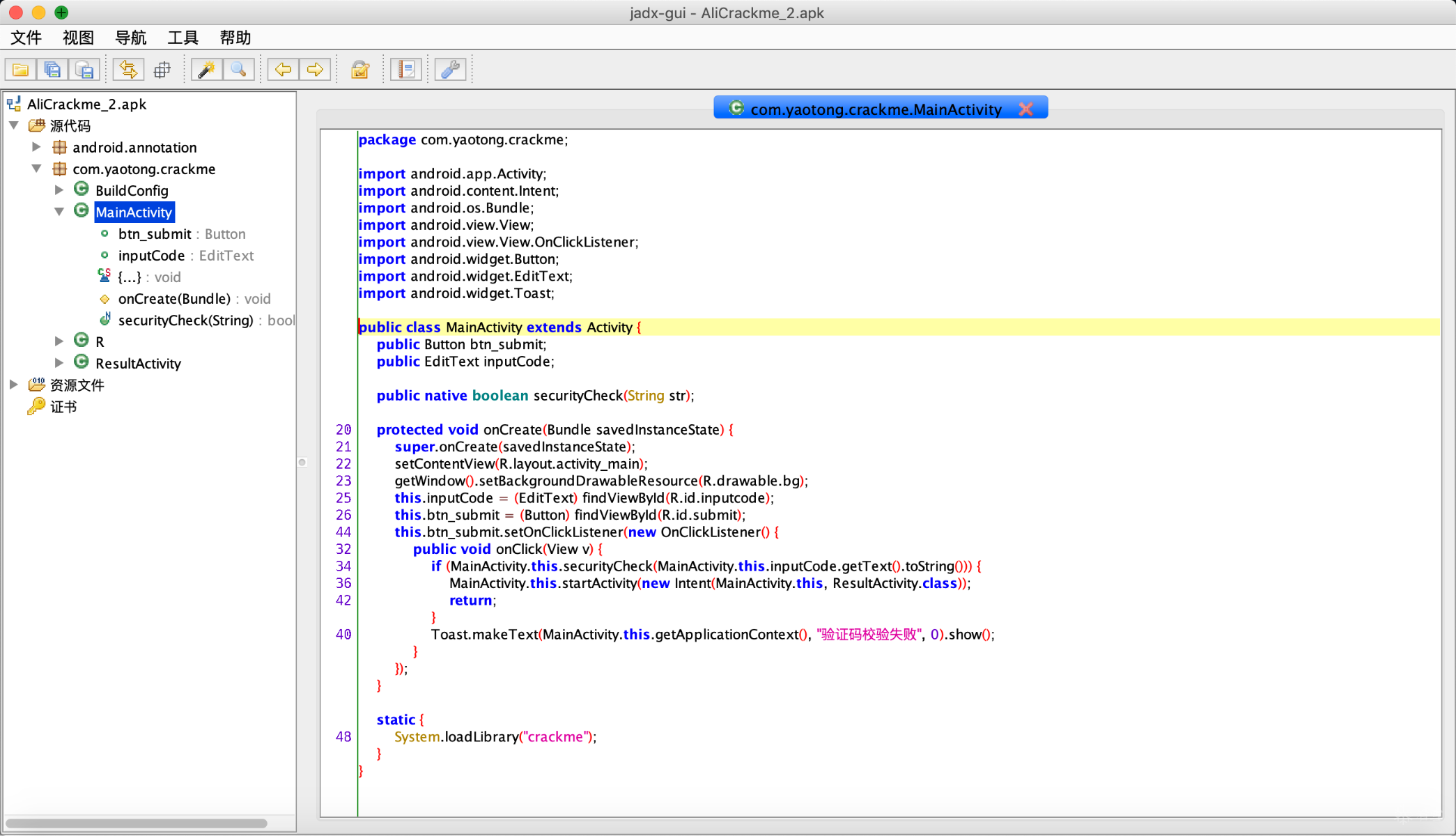Screen dimensions: 1456x836
Task: Click the save all icon
Action: (x=52, y=70)
